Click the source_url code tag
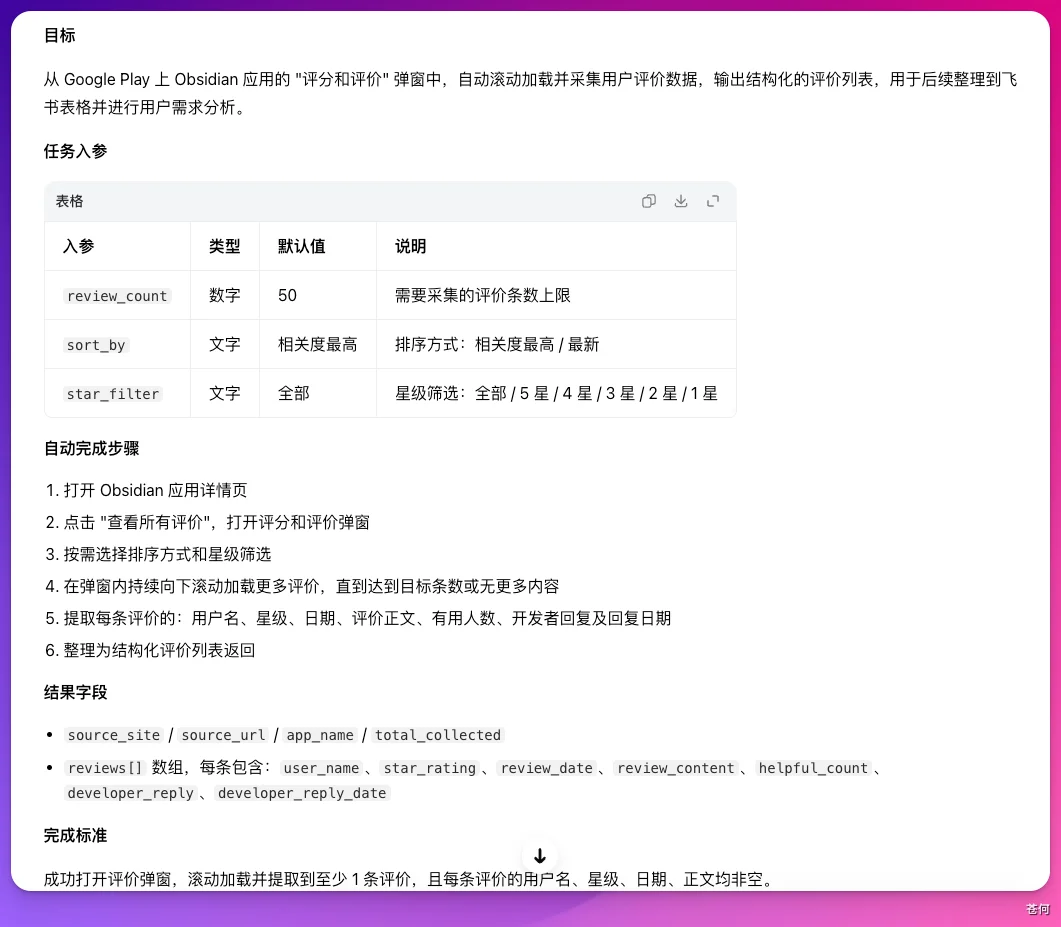 (224, 735)
